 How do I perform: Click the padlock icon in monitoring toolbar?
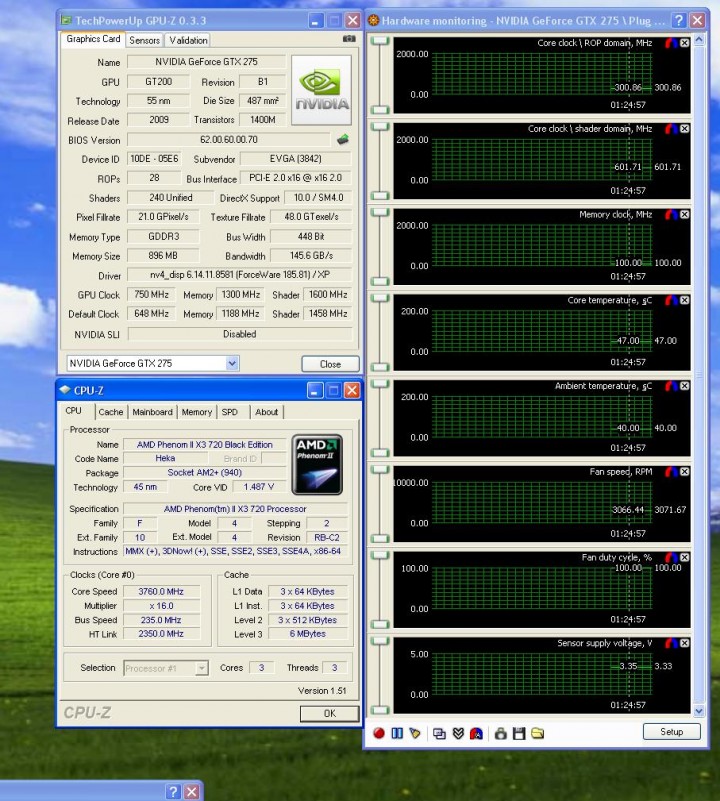coord(501,733)
